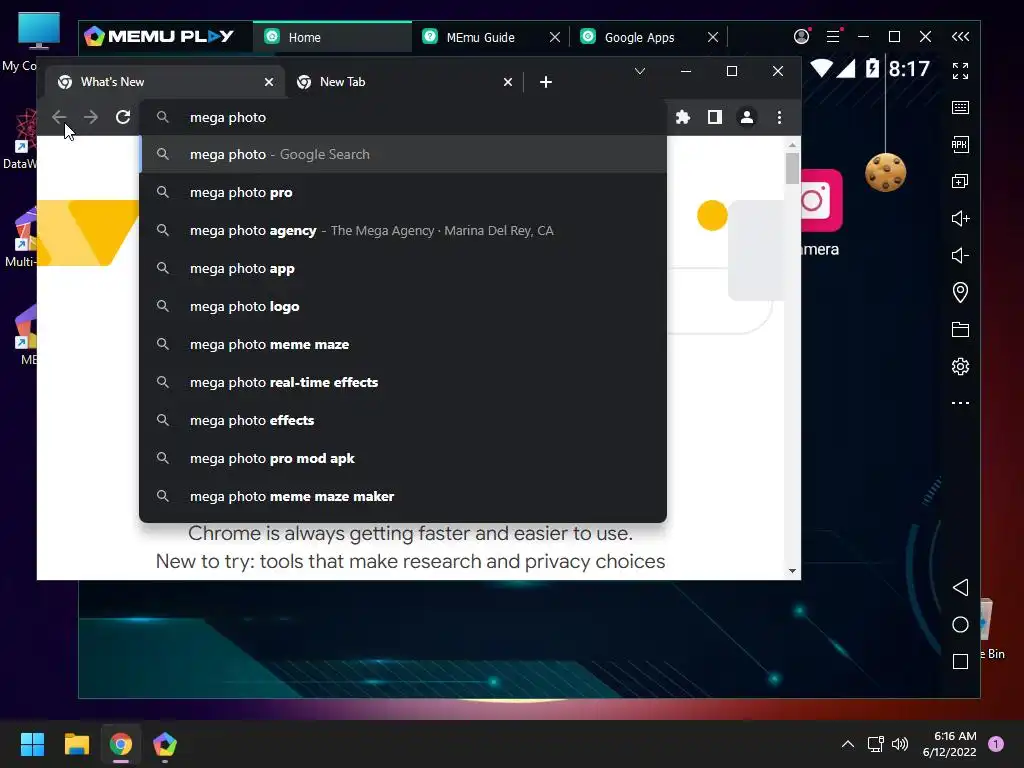
Task: Open MEmu shared folder icon
Action: pos(960,330)
